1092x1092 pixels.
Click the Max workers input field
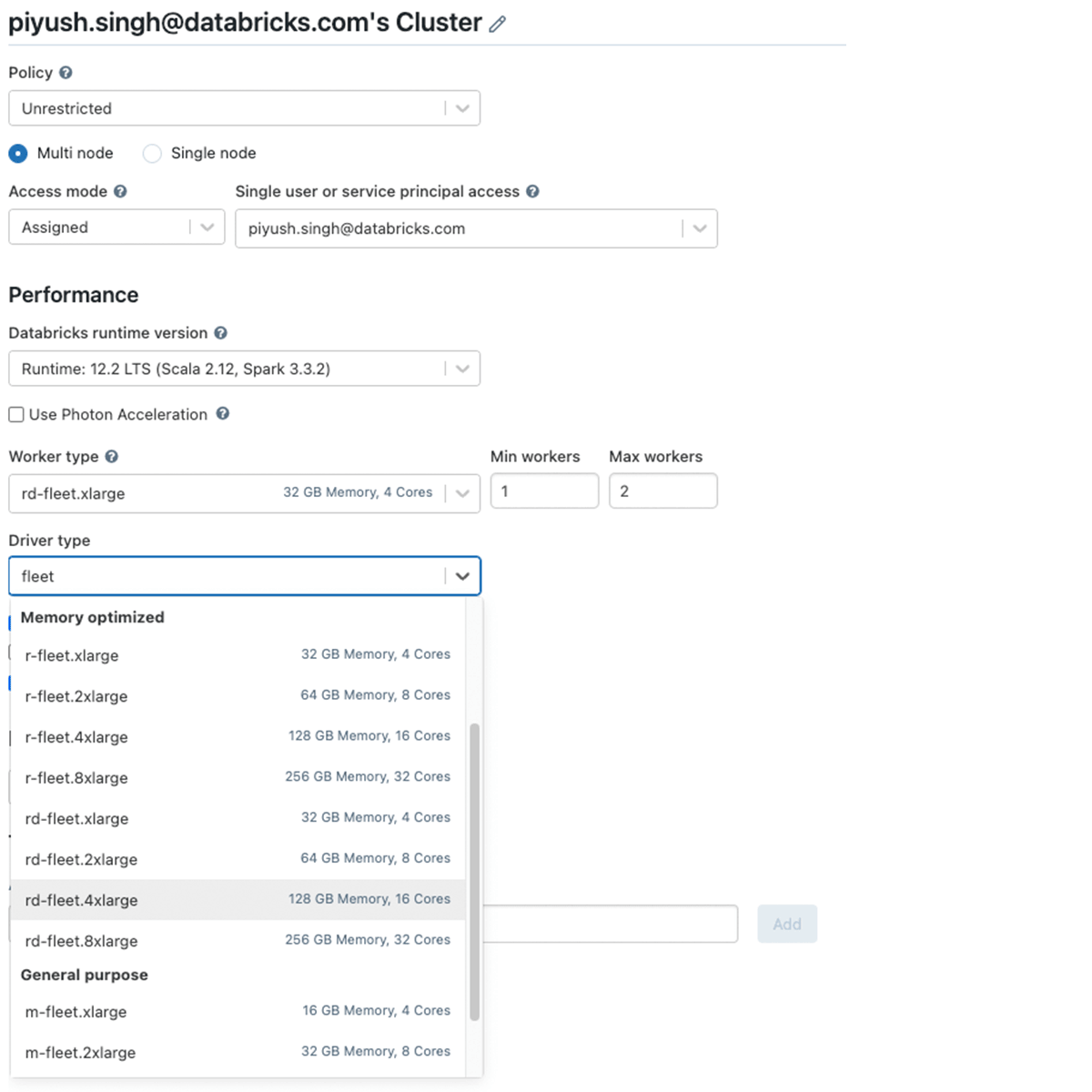point(663,490)
